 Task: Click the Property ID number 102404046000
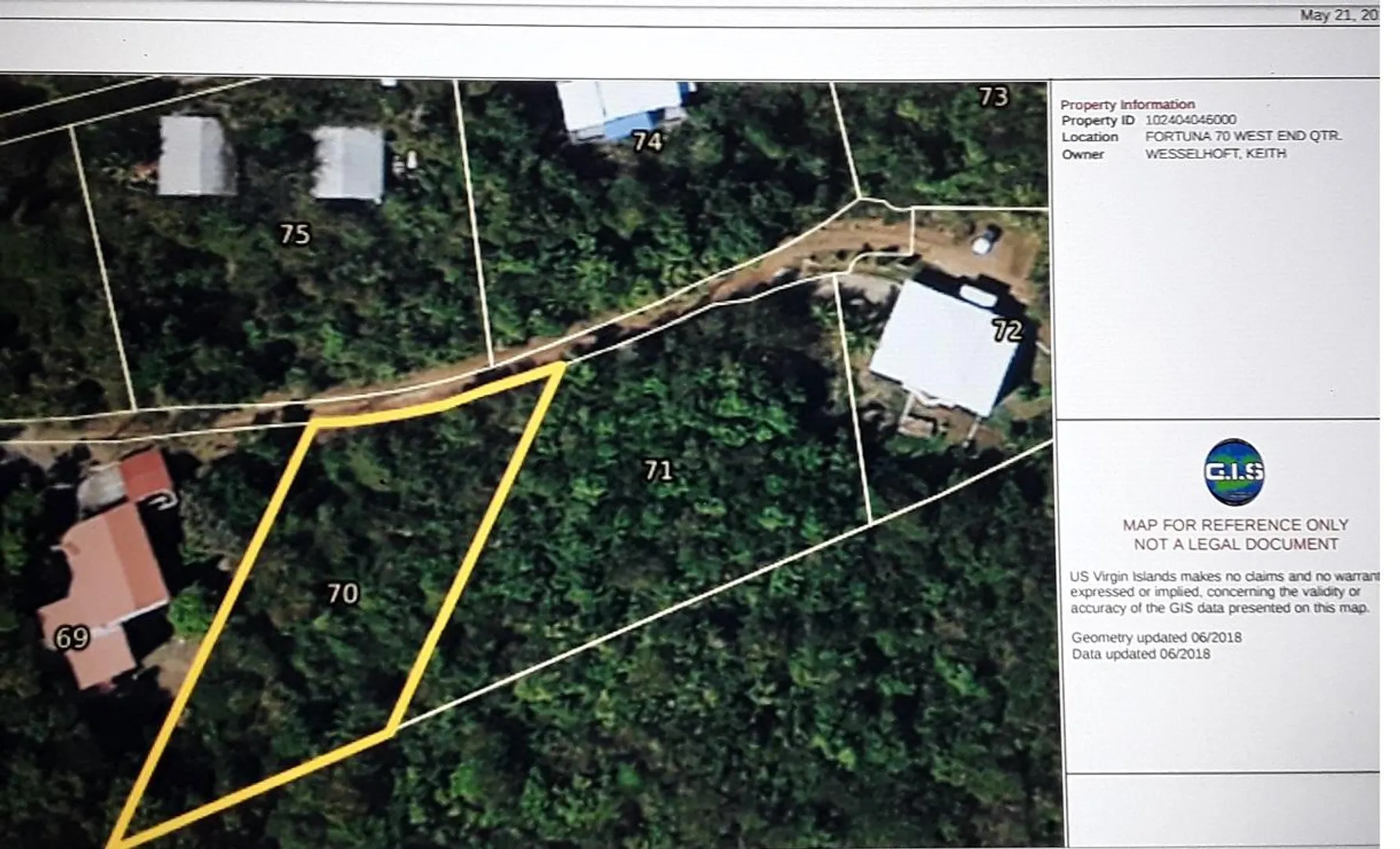click(1190, 119)
